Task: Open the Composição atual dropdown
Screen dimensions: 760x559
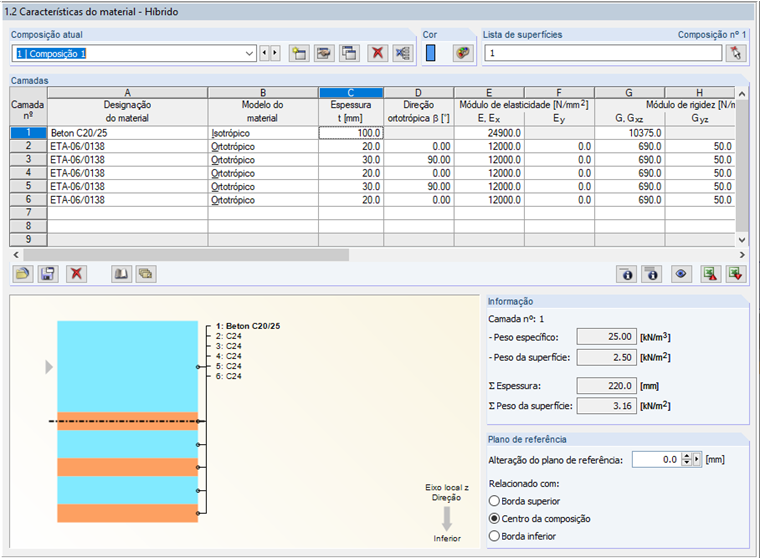Action: click(x=249, y=53)
